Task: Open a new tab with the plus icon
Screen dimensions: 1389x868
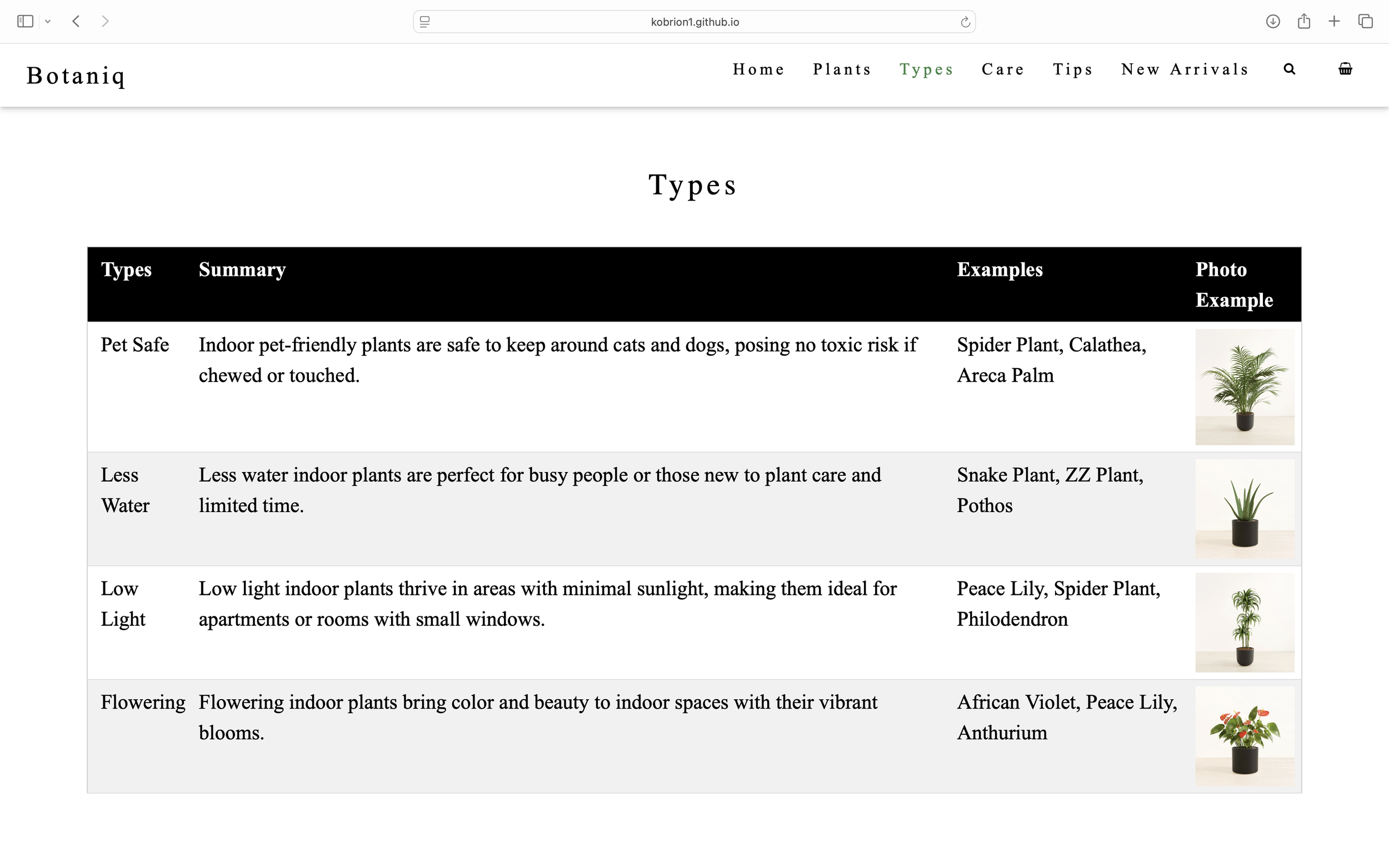Action: [1335, 21]
